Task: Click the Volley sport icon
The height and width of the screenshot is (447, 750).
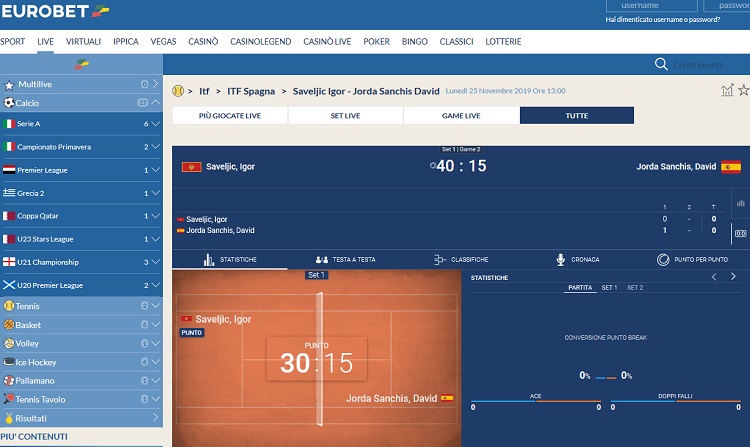Action: click(x=9, y=343)
